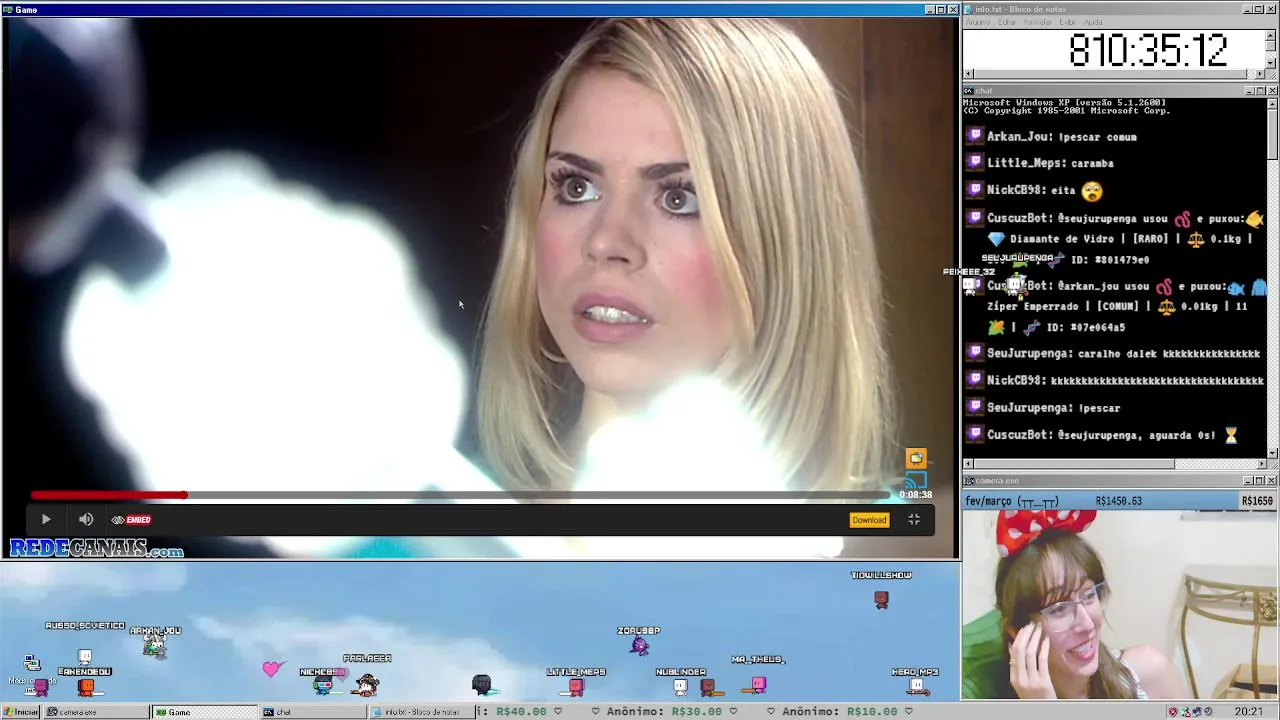Click the Twitch badge next to Little_Meps
The height and width of the screenshot is (720, 1280).
[975, 162]
